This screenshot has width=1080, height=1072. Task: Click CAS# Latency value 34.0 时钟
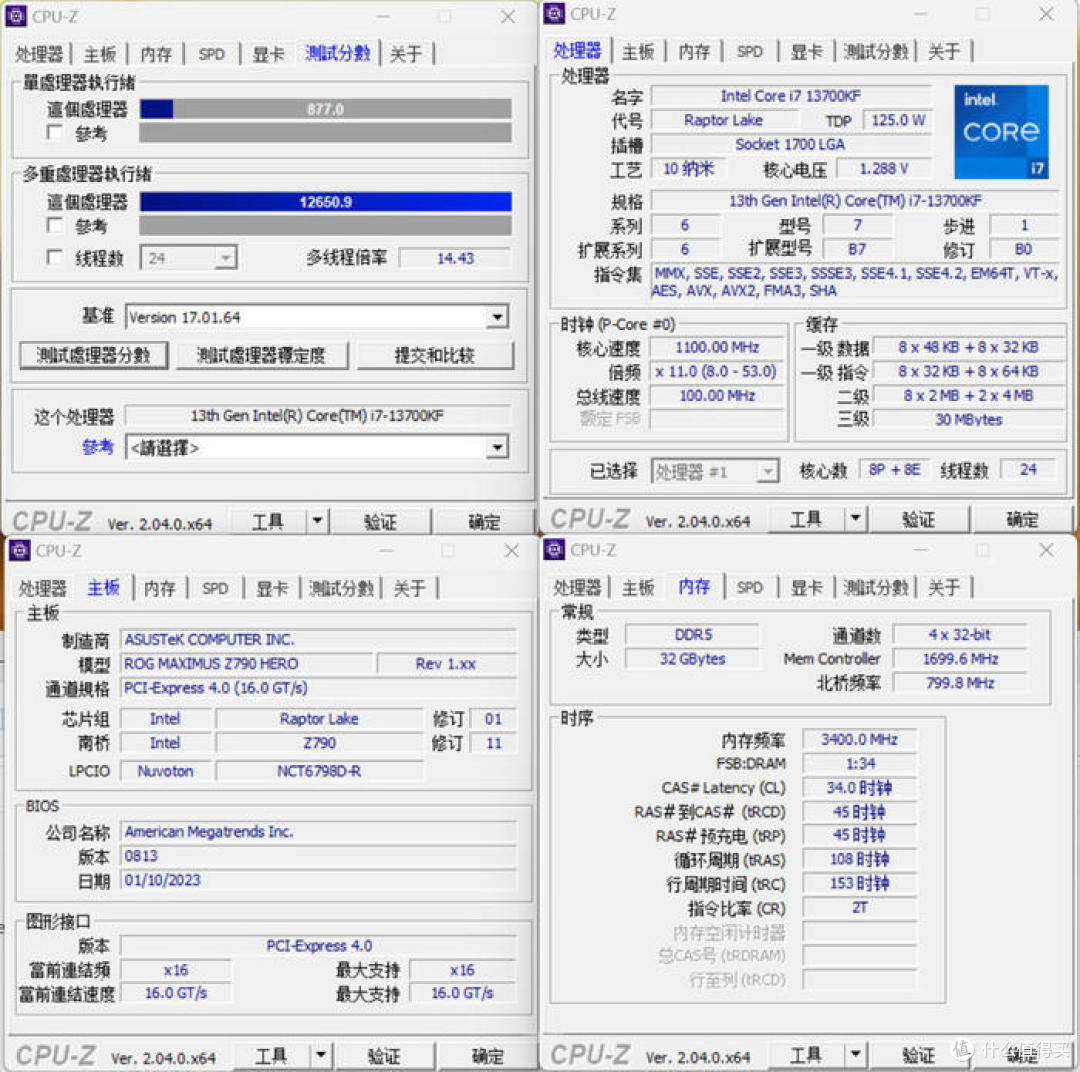point(860,787)
